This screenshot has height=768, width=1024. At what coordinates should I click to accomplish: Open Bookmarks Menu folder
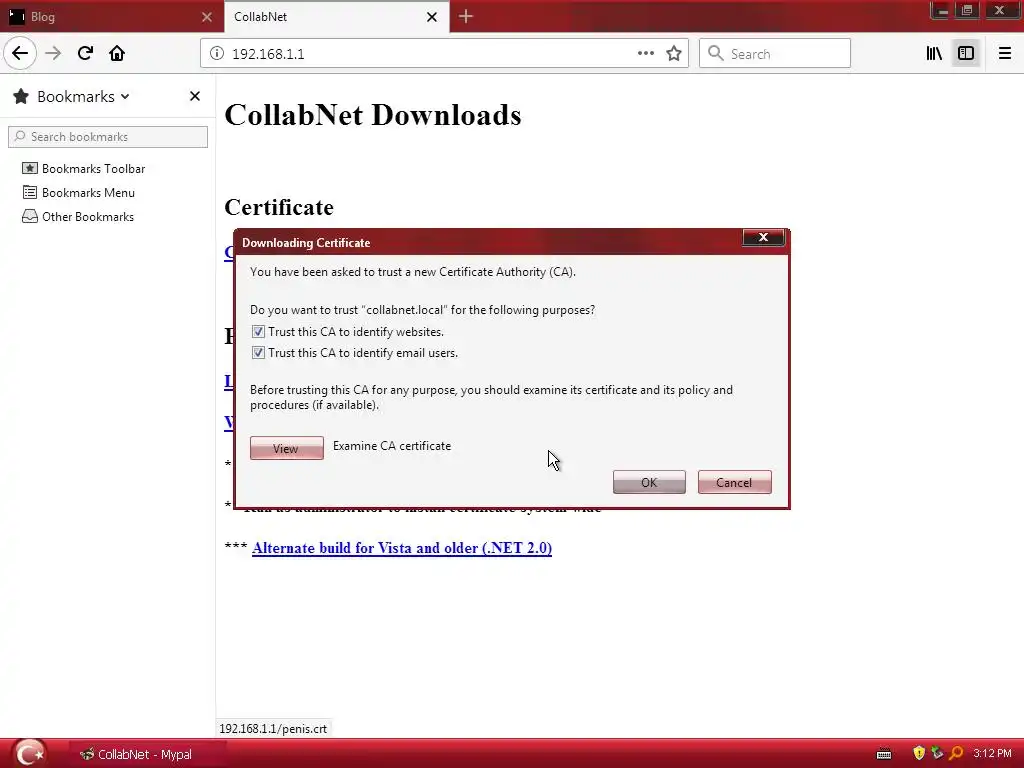(x=78, y=193)
